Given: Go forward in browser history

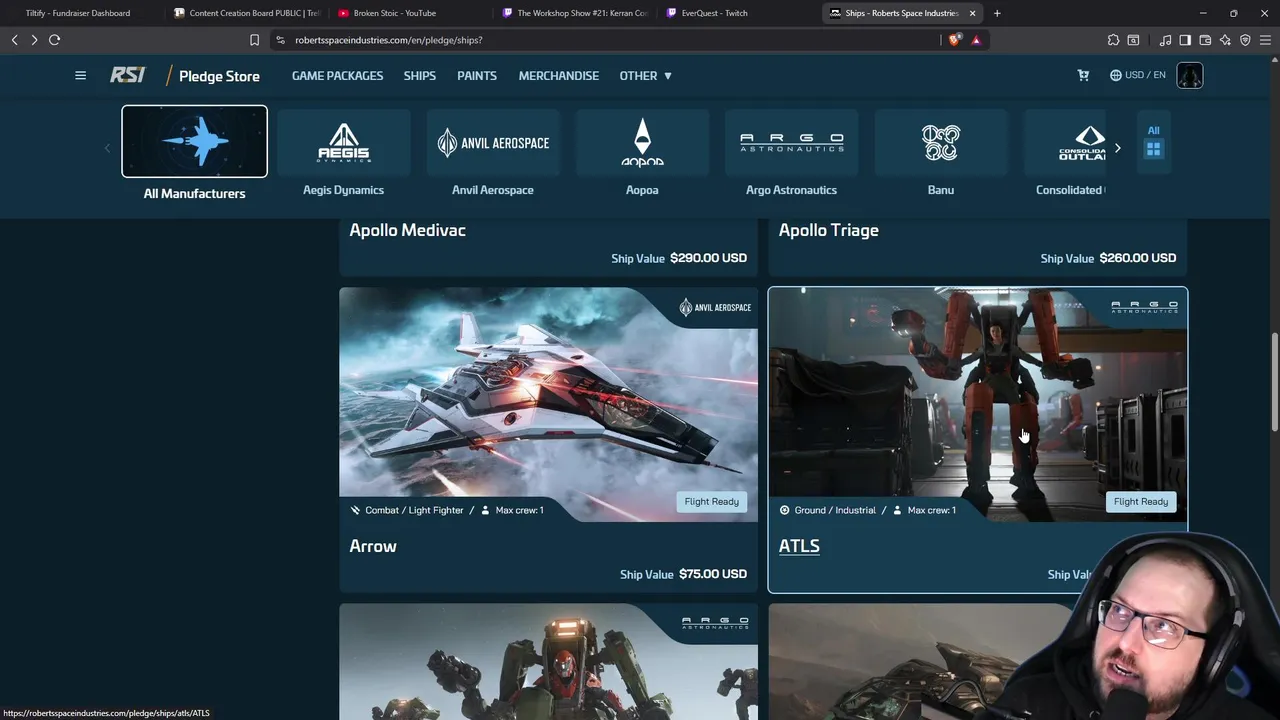Looking at the screenshot, I should tap(34, 40).
